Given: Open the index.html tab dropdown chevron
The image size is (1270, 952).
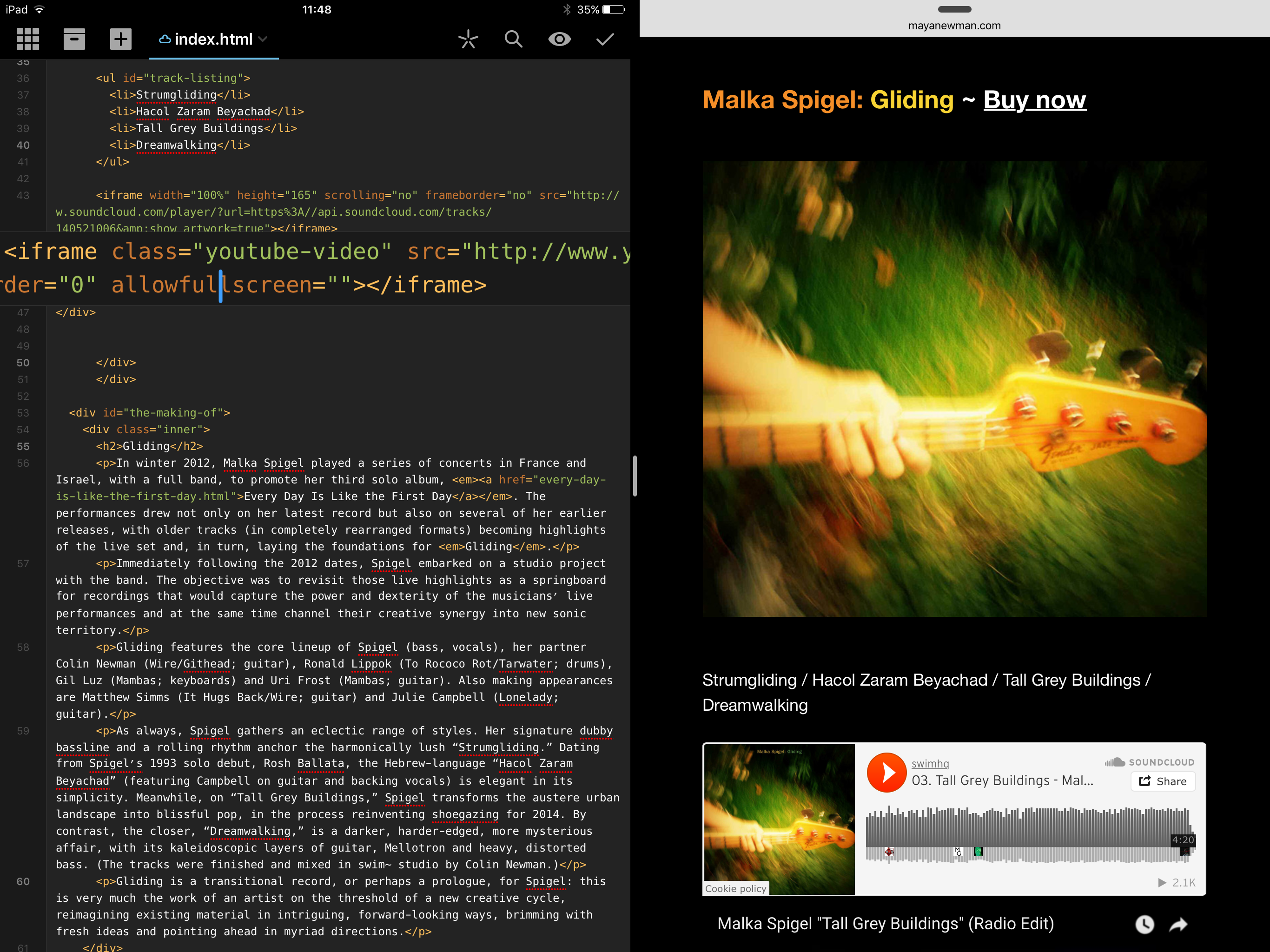Looking at the screenshot, I should [x=263, y=39].
